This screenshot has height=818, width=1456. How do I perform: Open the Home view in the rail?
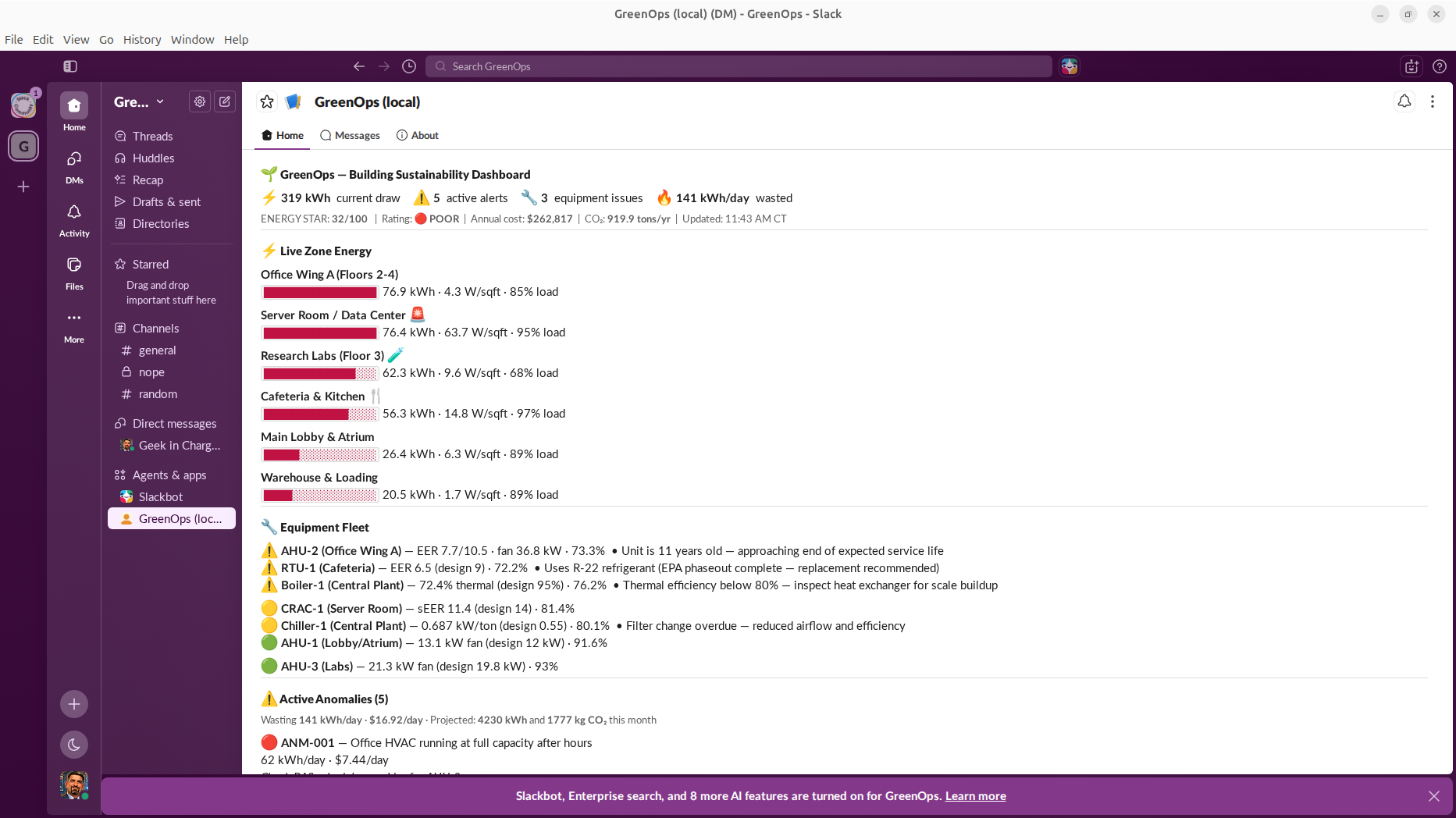click(74, 112)
